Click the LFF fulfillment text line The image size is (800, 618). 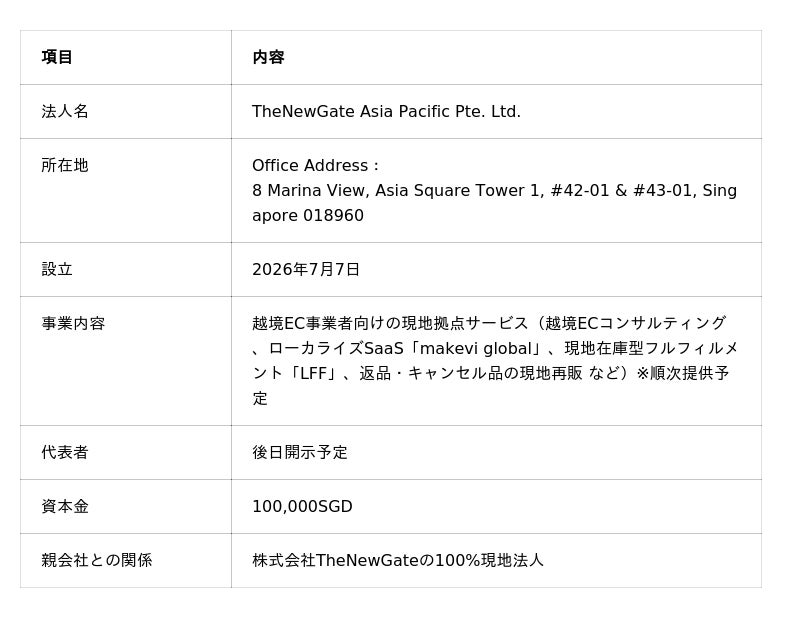pos(491,374)
